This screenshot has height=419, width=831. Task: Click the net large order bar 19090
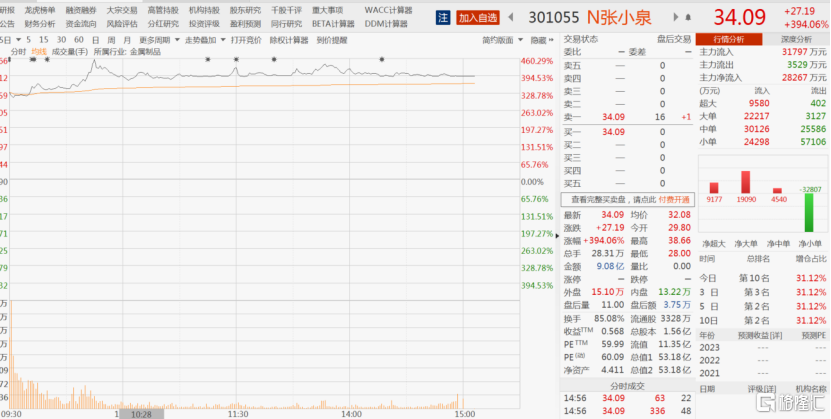tap(745, 182)
